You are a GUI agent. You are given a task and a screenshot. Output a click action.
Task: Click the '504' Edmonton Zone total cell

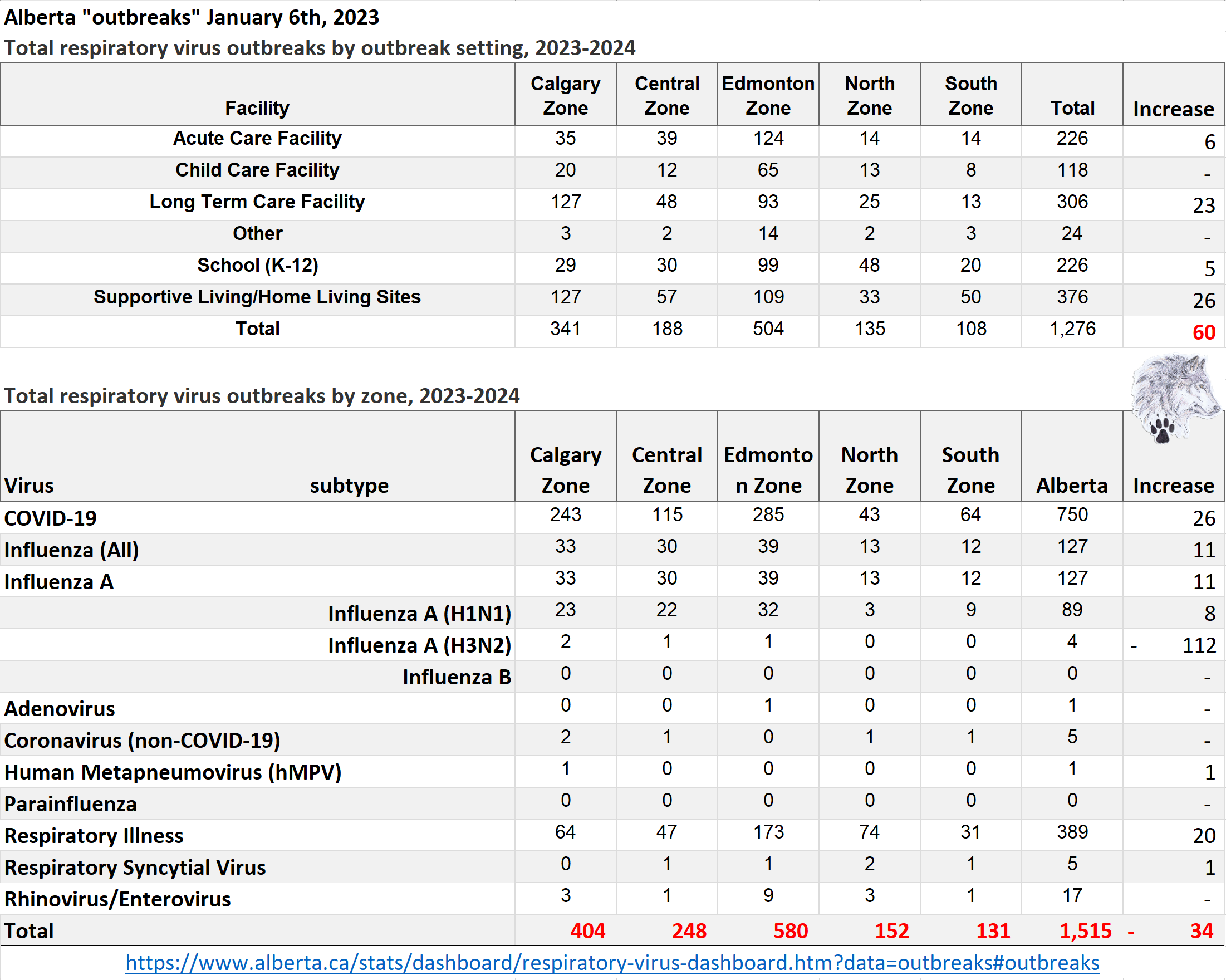(x=768, y=329)
